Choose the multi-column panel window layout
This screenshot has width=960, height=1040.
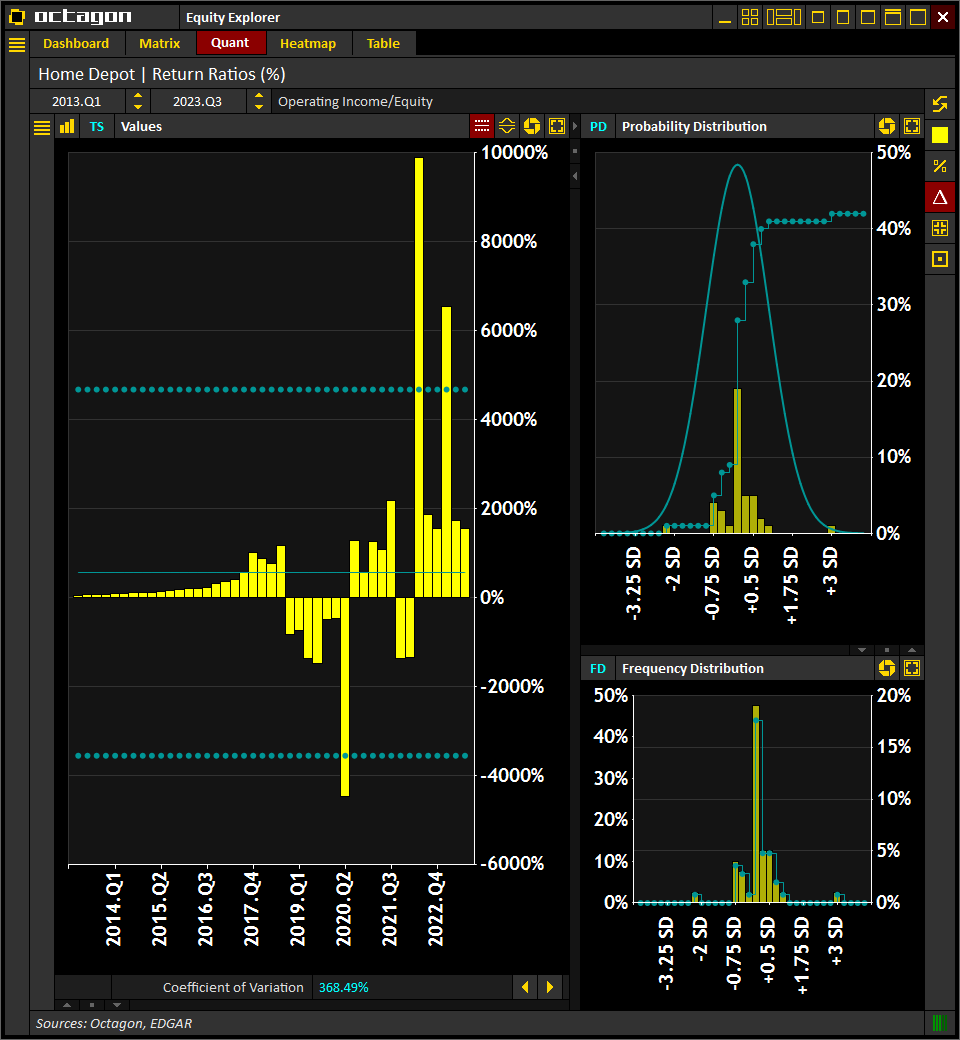(784, 17)
